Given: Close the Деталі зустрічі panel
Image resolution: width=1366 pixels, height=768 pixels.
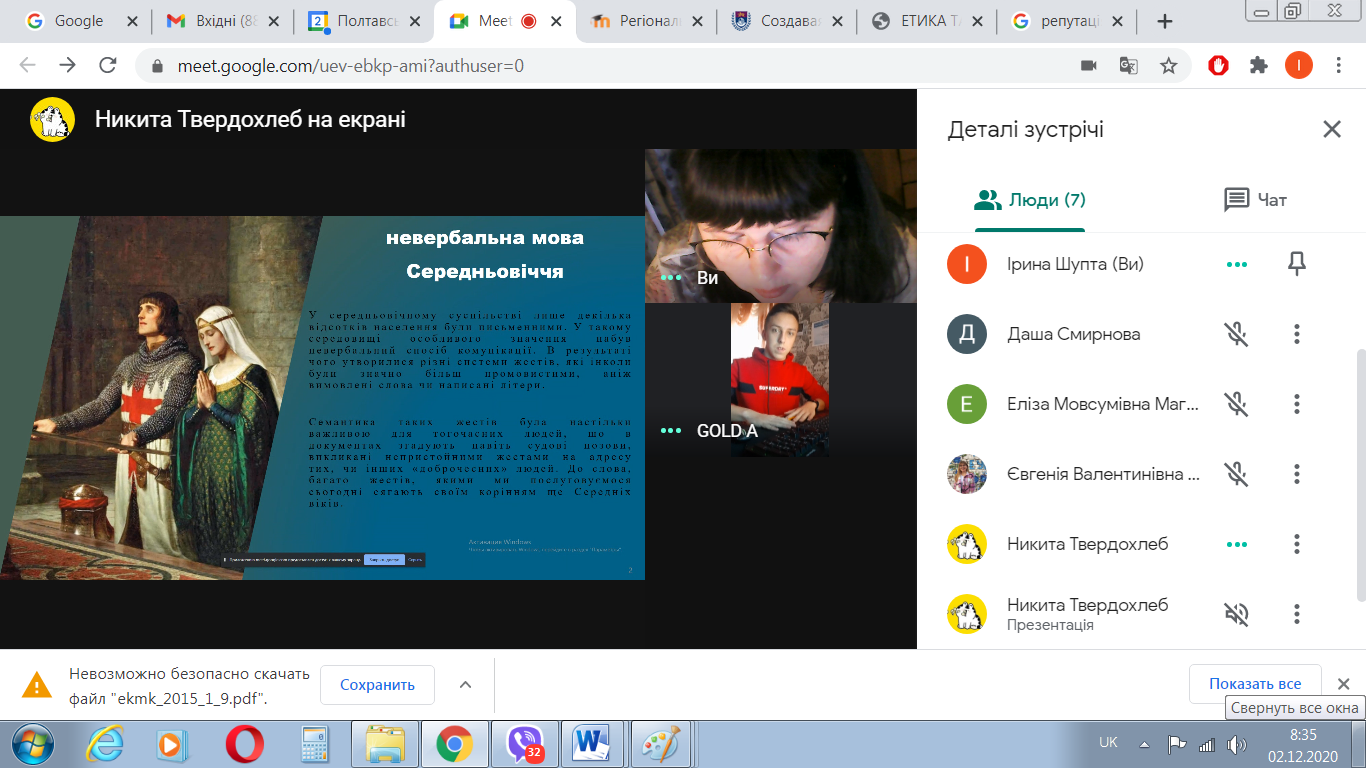Looking at the screenshot, I should [1332, 129].
